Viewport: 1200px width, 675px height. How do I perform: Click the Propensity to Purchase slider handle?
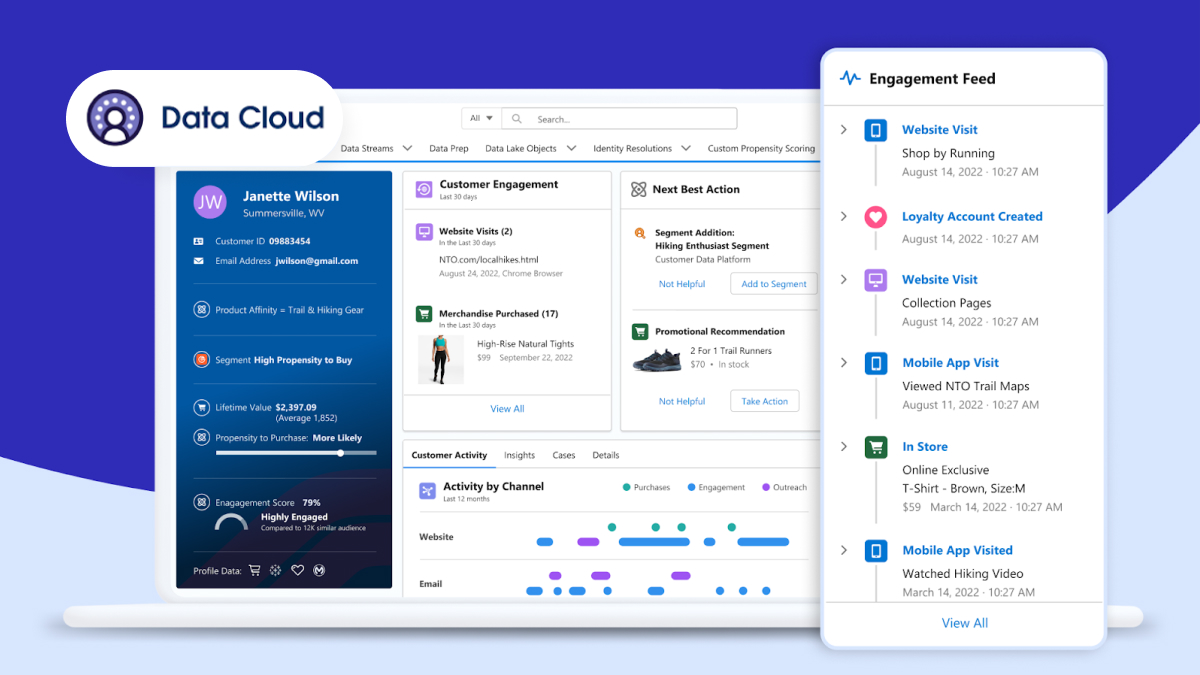[x=341, y=453]
